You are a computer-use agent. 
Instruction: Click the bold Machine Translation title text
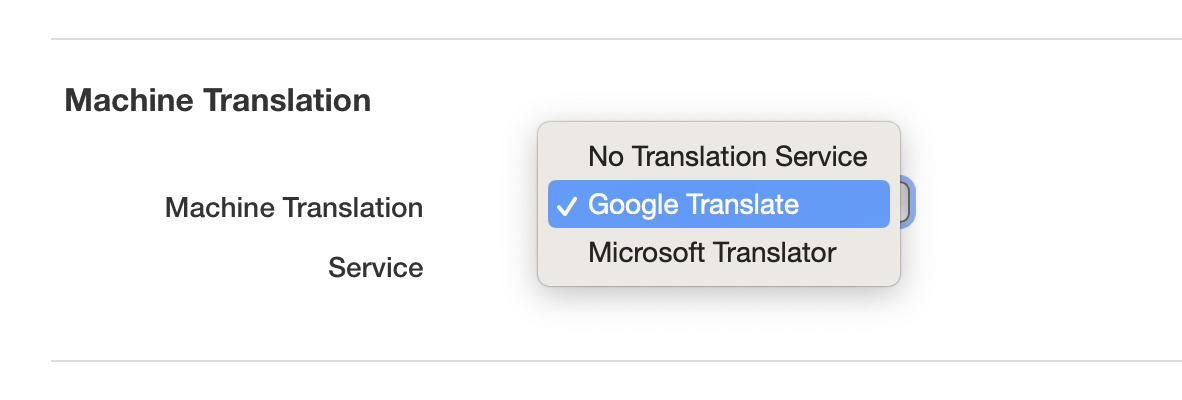[217, 100]
